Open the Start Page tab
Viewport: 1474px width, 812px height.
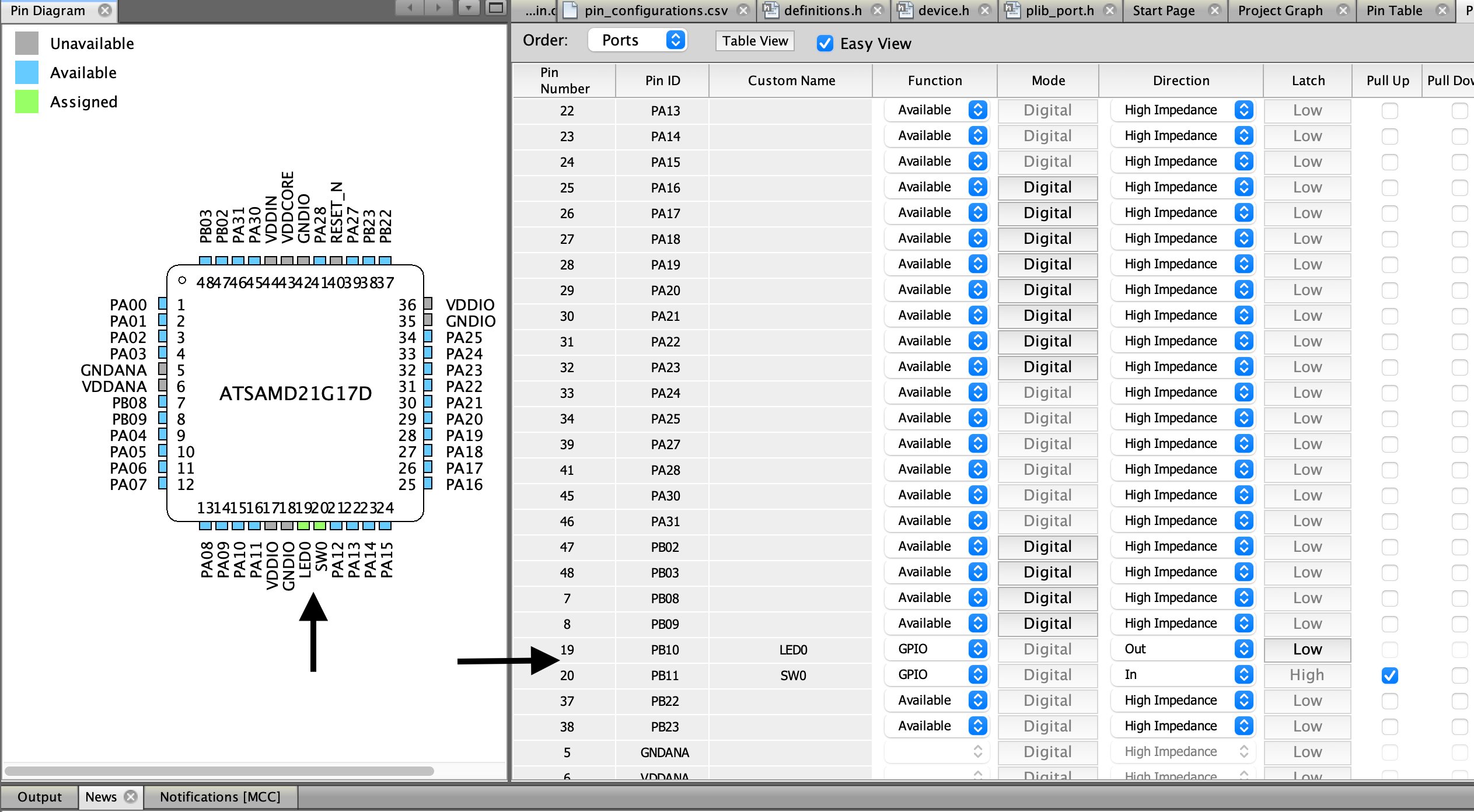1164,10
